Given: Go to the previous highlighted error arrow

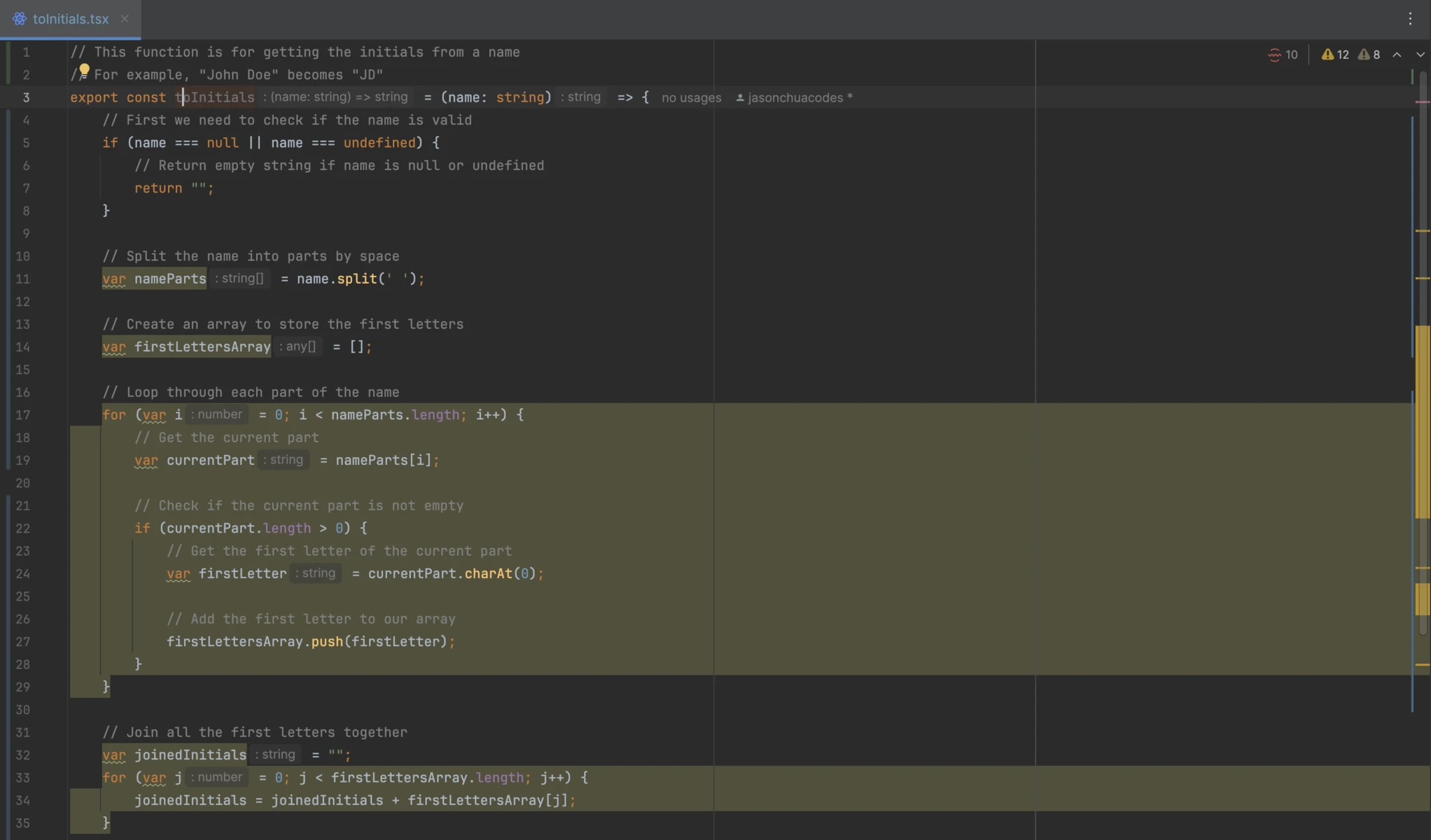Looking at the screenshot, I should [1397, 55].
